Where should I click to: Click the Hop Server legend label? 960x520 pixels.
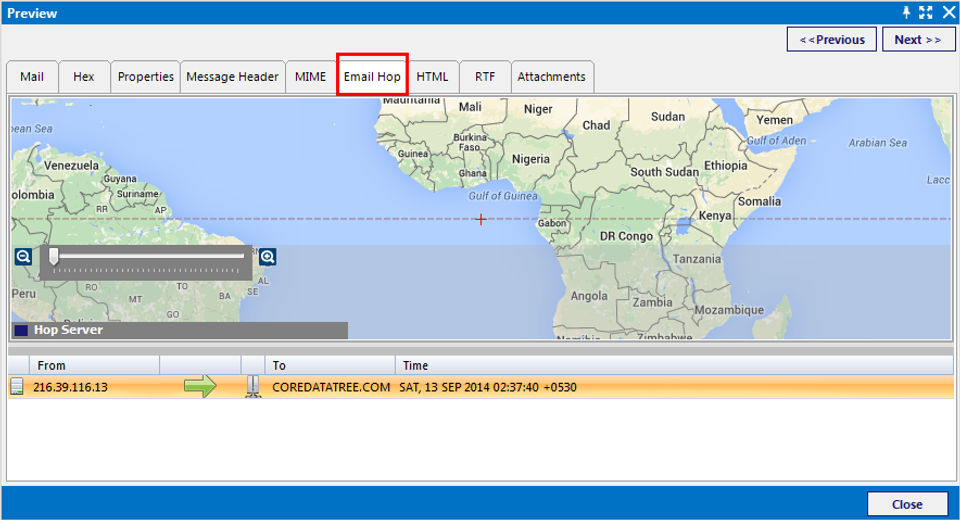[x=68, y=330]
